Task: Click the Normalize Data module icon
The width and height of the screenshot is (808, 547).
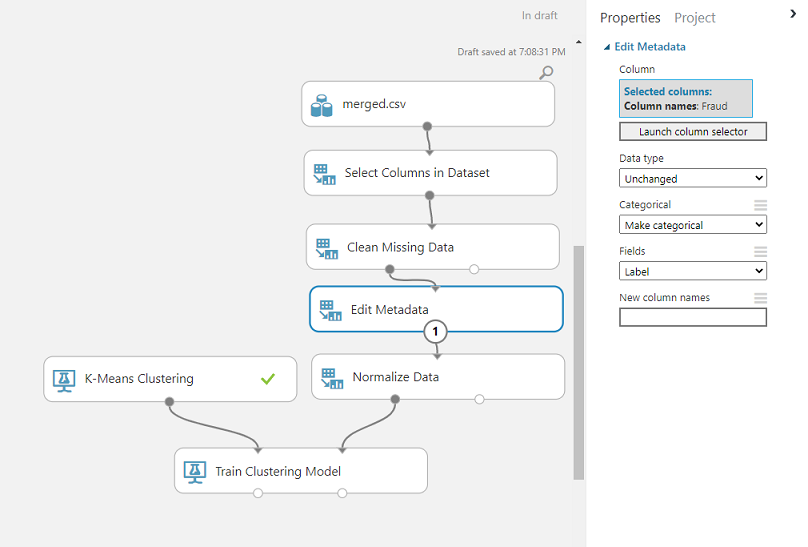Action: coord(332,378)
